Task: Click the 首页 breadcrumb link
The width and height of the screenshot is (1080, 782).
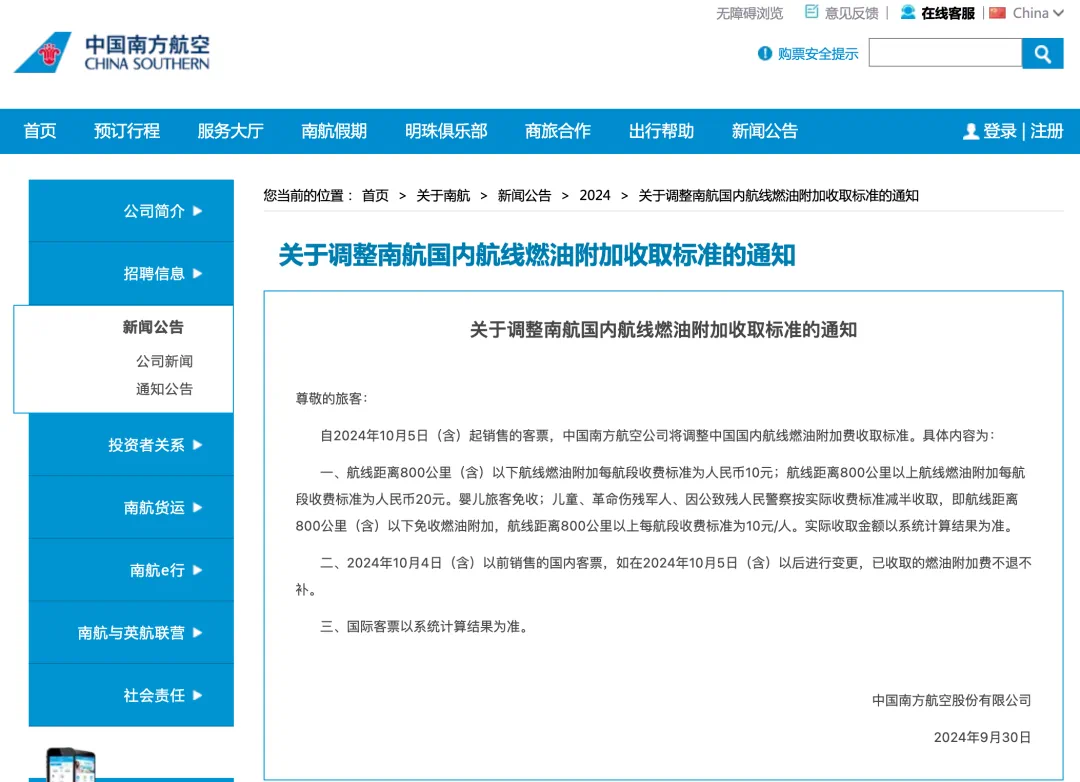Action: coord(375,195)
